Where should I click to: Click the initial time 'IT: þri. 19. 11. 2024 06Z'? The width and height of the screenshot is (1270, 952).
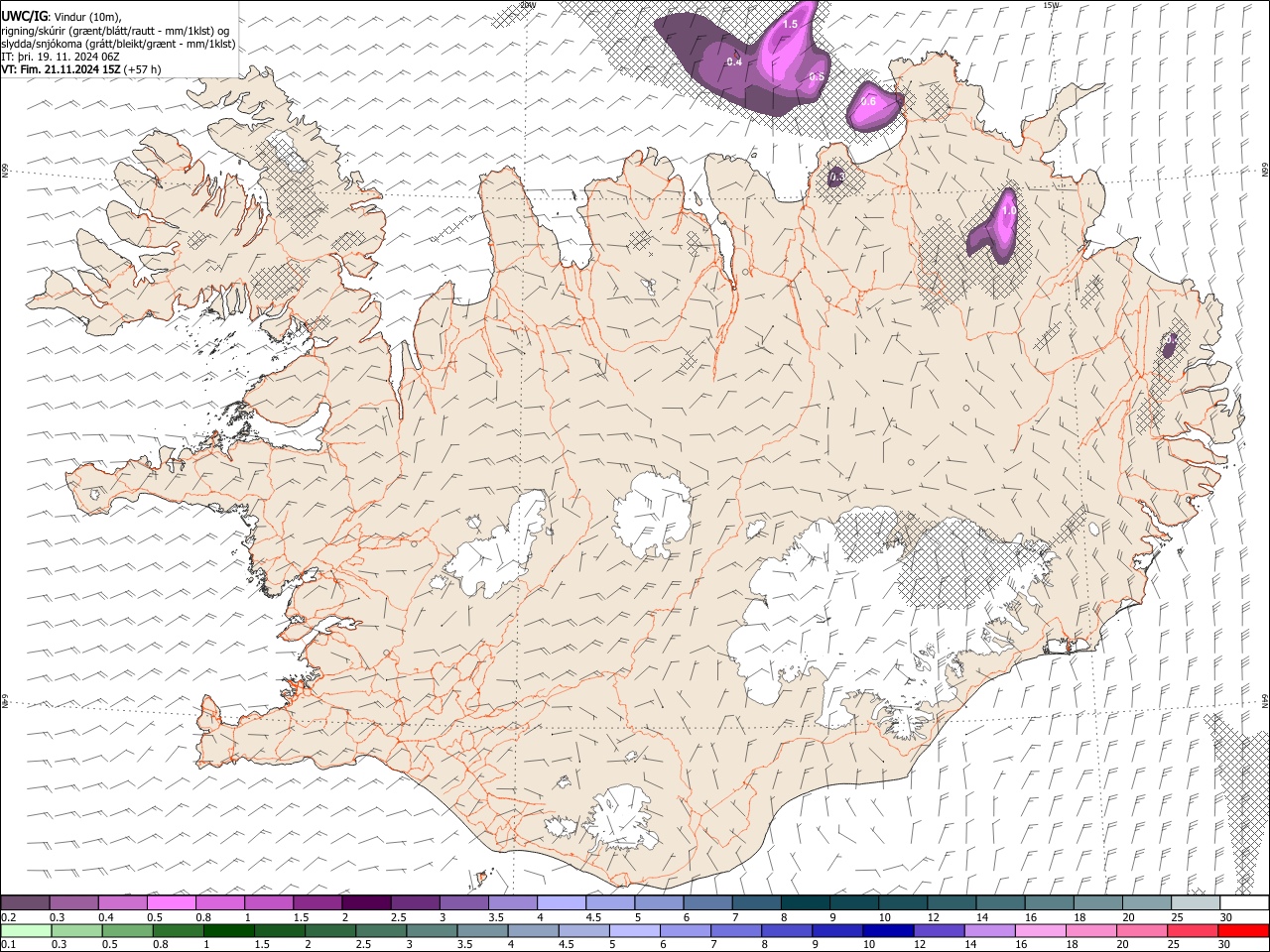[x=61, y=57]
